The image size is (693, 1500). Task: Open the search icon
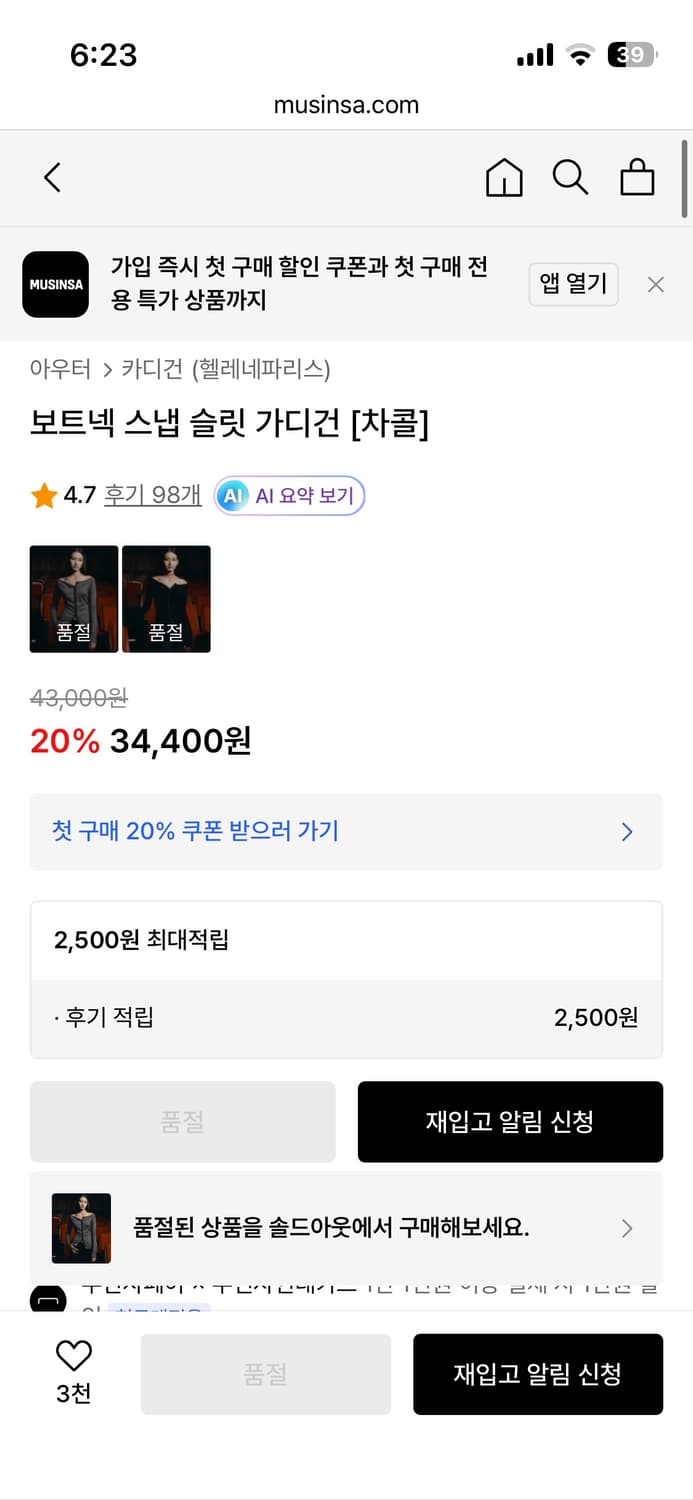pyautogui.click(x=570, y=178)
